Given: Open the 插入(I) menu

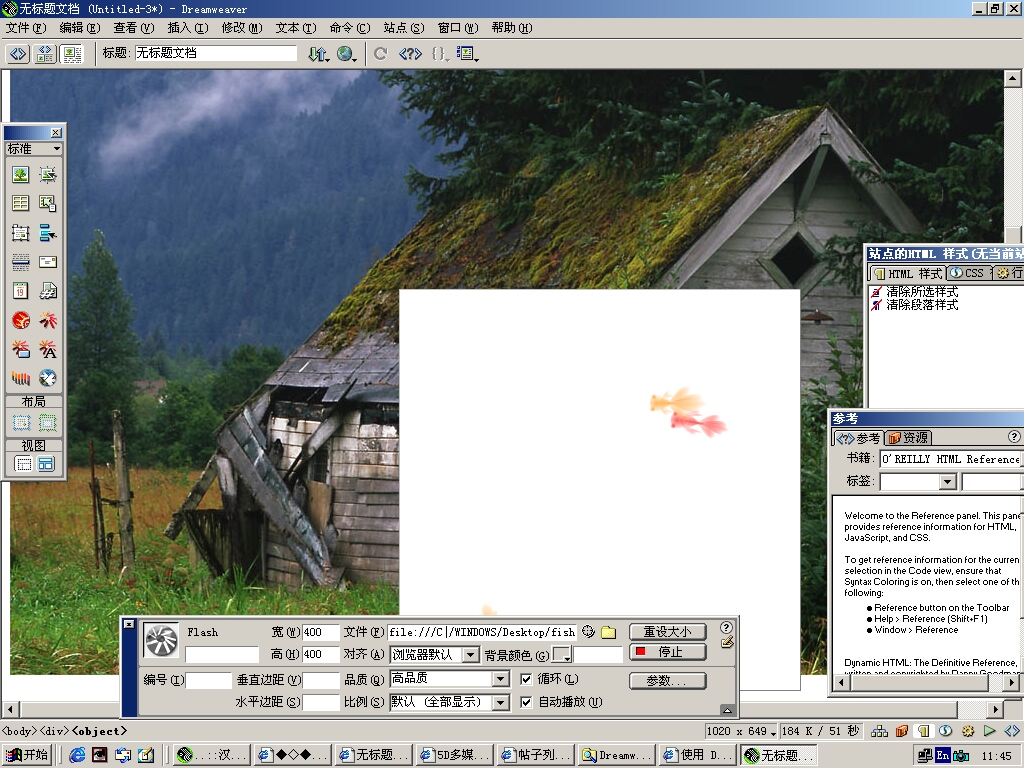Looking at the screenshot, I should click(188, 27).
